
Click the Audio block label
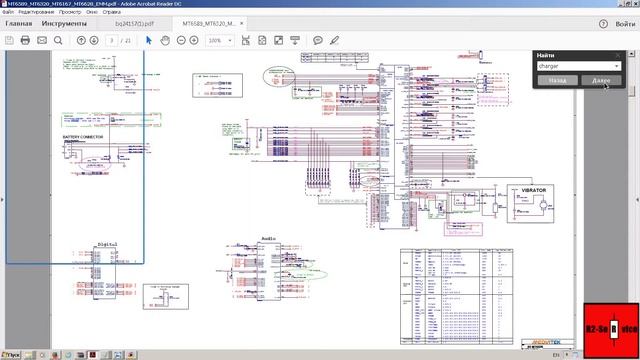pyautogui.click(x=268, y=239)
